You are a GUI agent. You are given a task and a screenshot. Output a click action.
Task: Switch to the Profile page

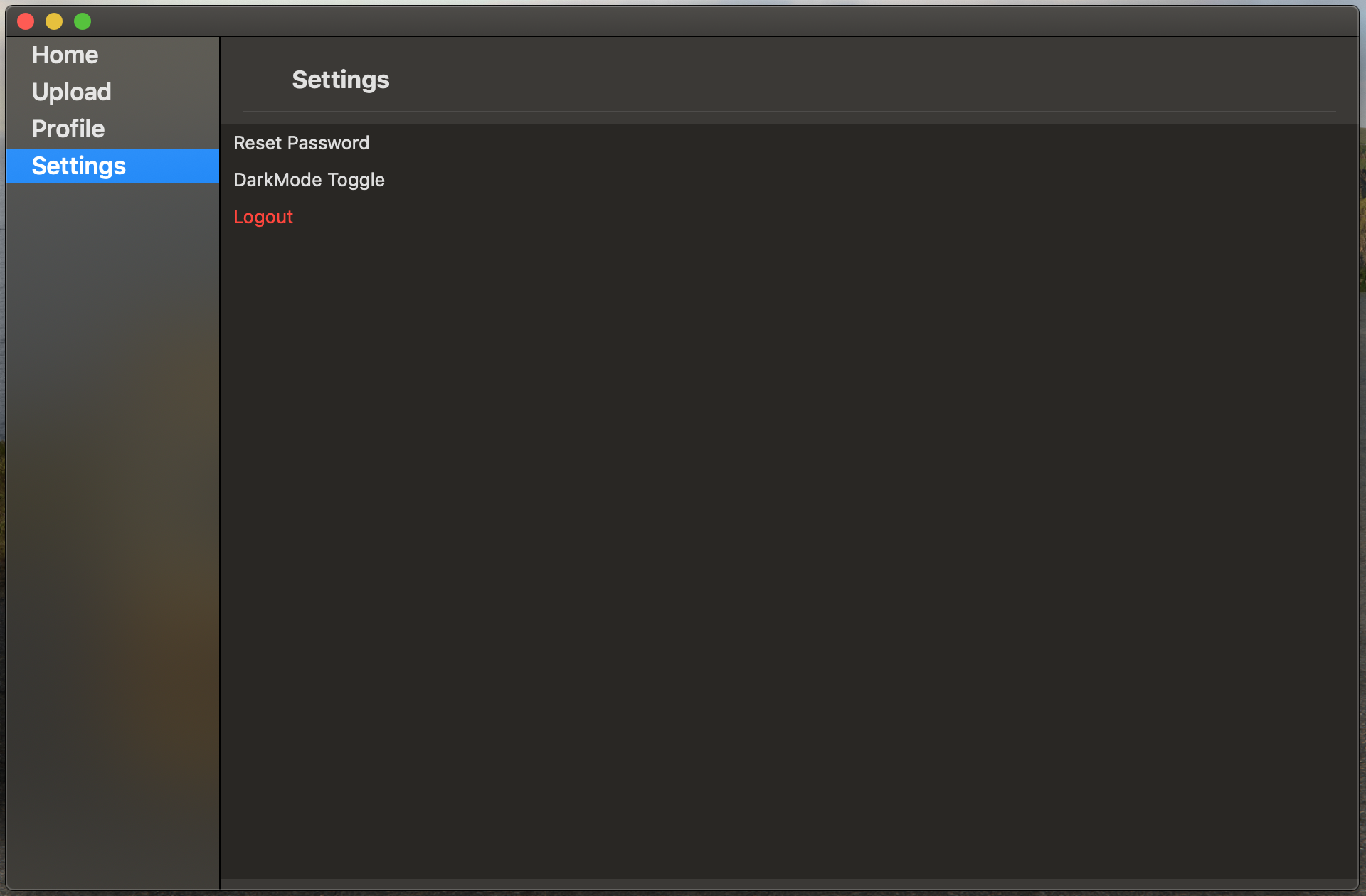tap(68, 129)
